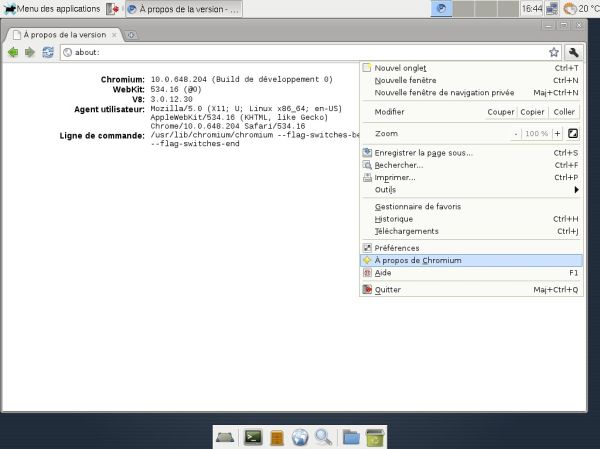
Task: Open the orange notebook dock icon
Action: point(277,438)
